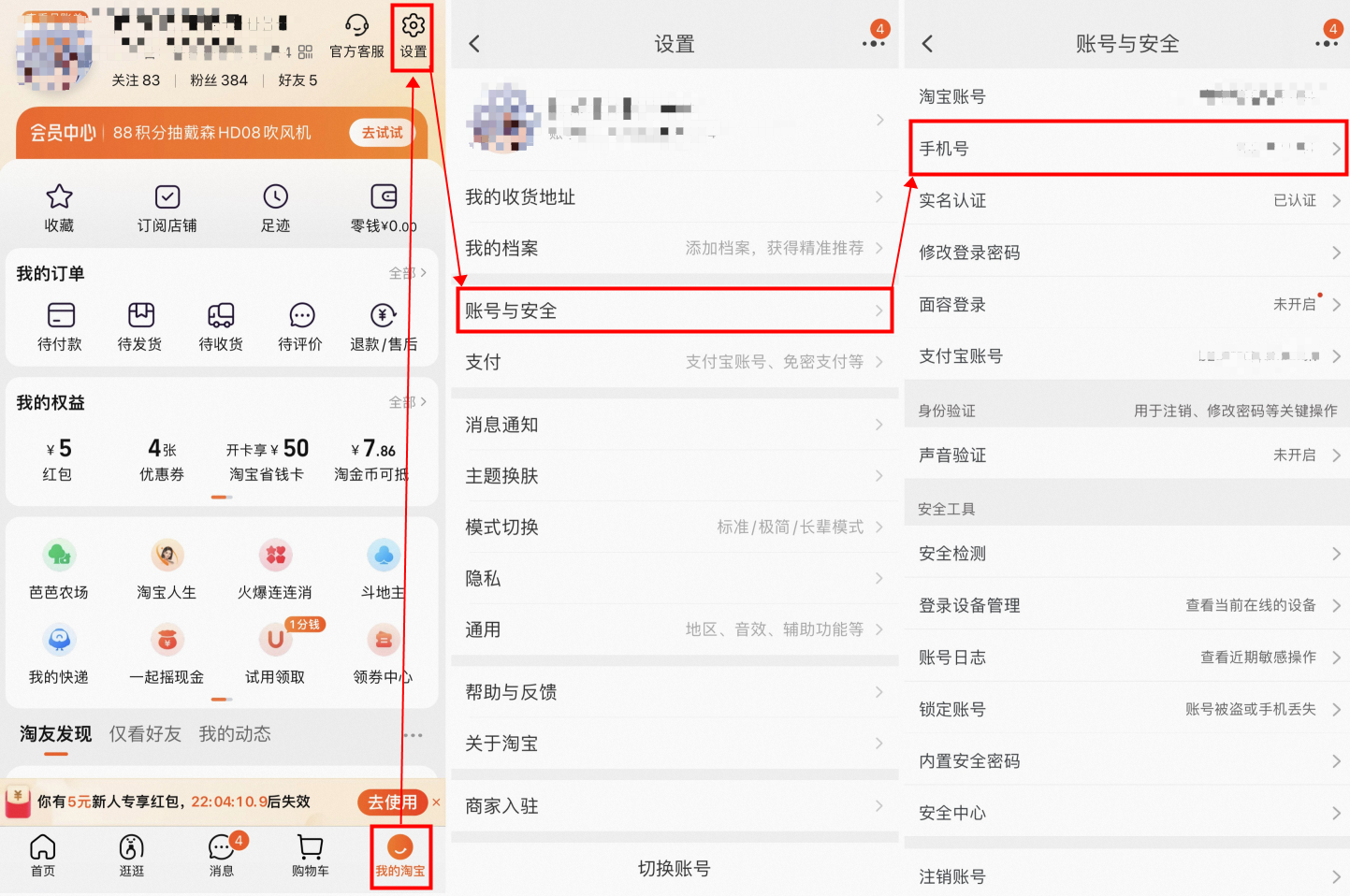Open 退款/售后 icon
The image size is (1350, 896).
coord(384,314)
